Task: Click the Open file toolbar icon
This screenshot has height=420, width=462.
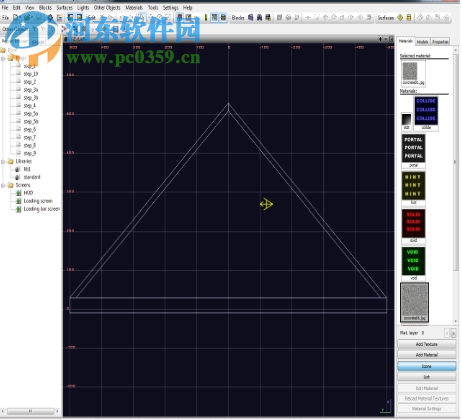Action: click(27, 17)
